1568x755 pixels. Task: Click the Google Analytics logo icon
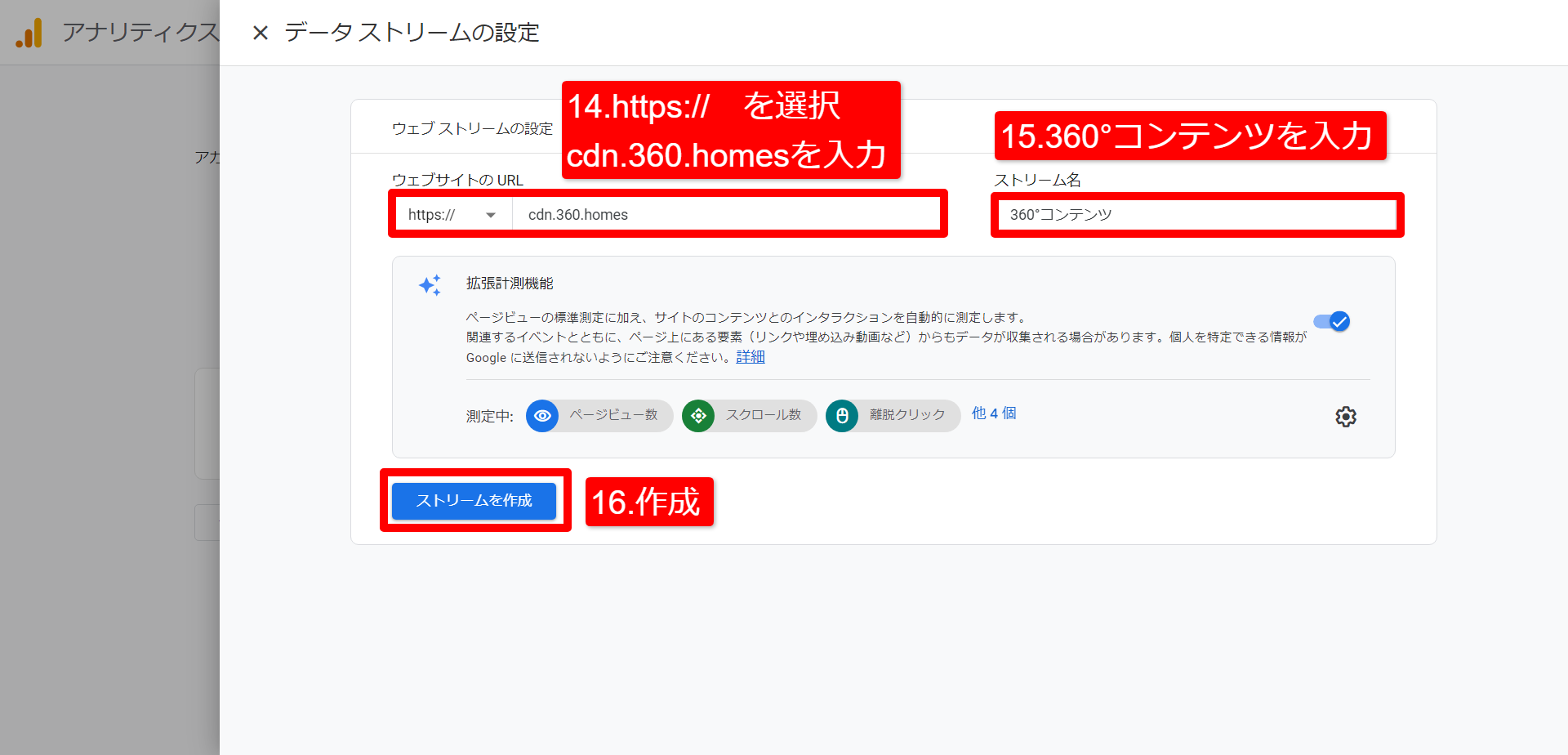(x=29, y=34)
